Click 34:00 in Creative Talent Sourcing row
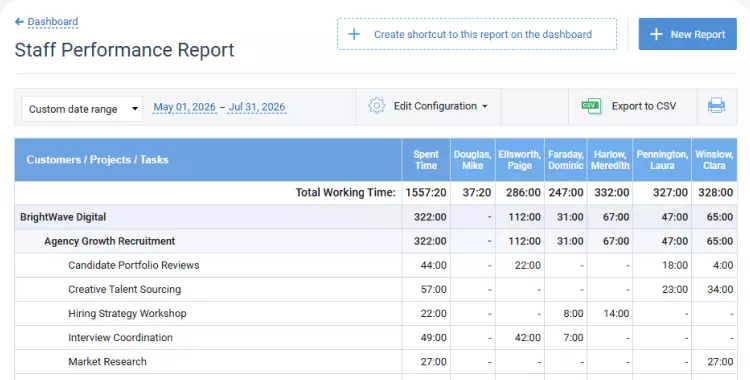Image resolution: width=750 pixels, height=380 pixels. click(x=720, y=289)
